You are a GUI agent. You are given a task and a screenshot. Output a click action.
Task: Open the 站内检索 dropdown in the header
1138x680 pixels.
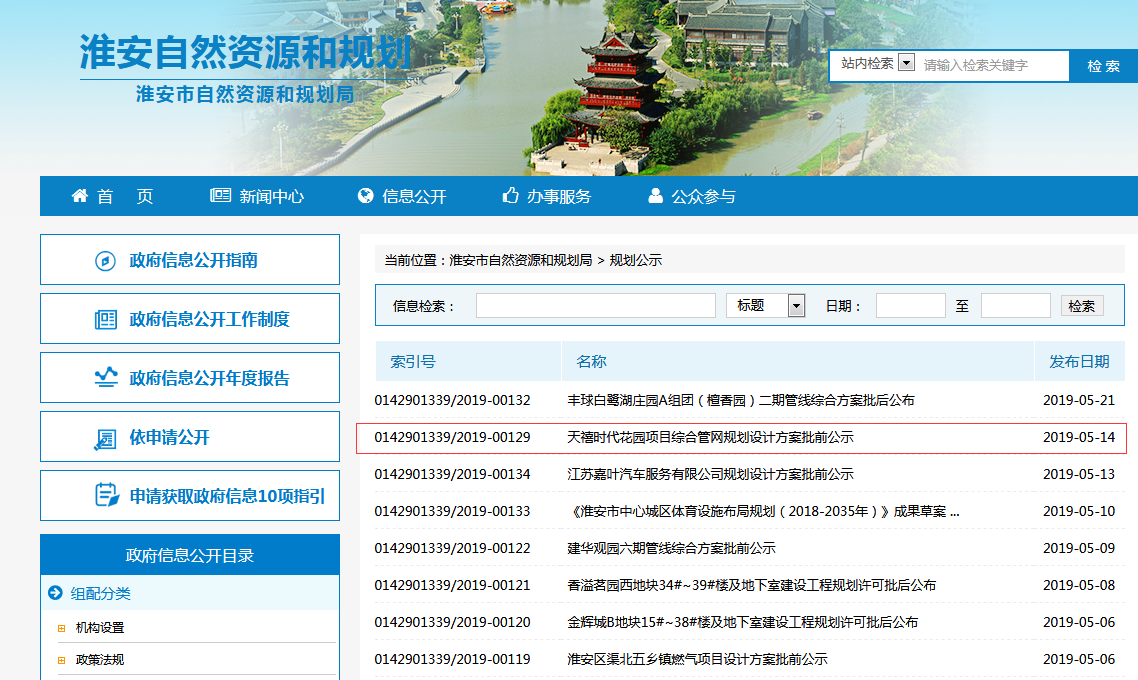(x=906, y=63)
